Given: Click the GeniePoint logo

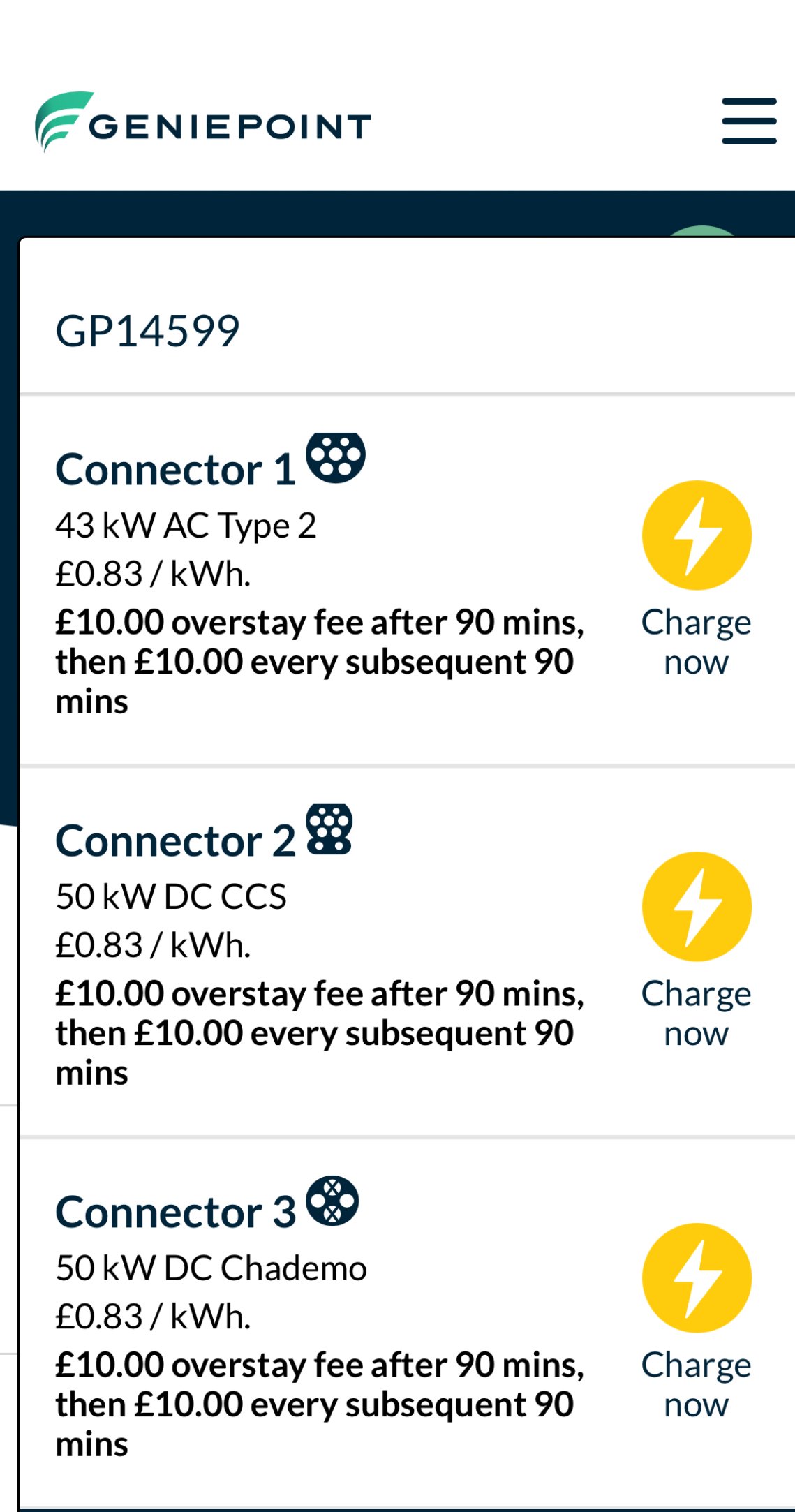Looking at the screenshot, I should [202, 122].
